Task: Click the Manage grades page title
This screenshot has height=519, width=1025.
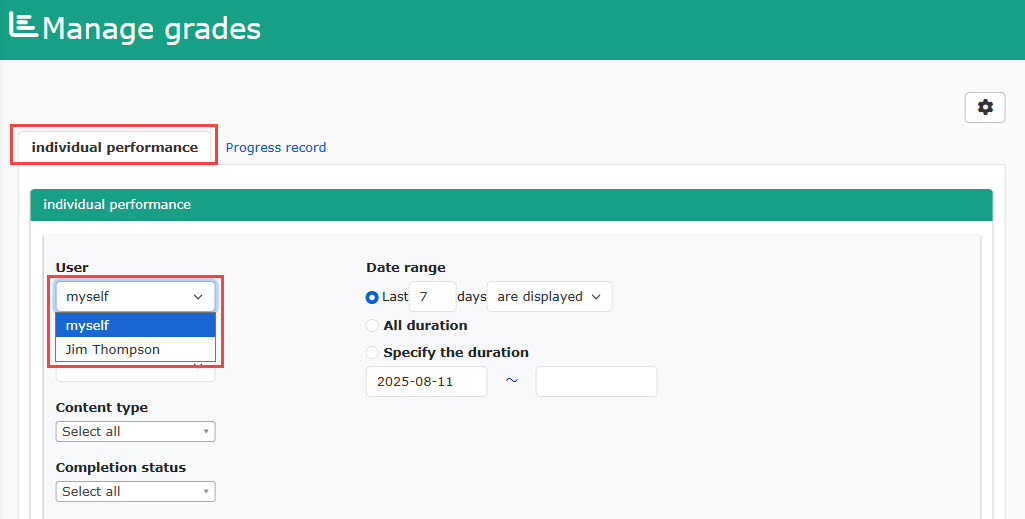Action: click(152, 29)
